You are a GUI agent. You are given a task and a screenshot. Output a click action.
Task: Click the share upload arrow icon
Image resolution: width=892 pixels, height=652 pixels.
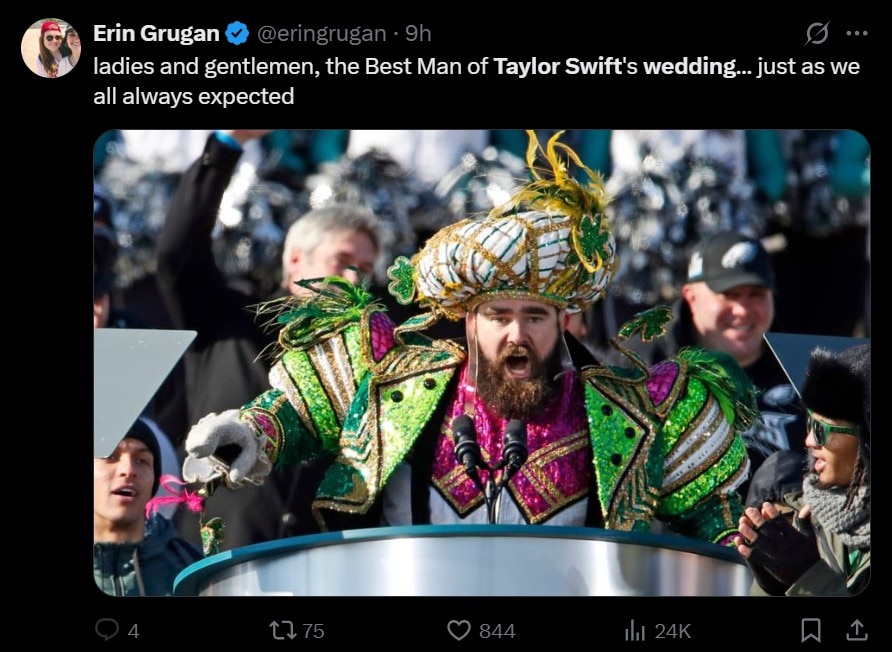[x=857, y=630]
